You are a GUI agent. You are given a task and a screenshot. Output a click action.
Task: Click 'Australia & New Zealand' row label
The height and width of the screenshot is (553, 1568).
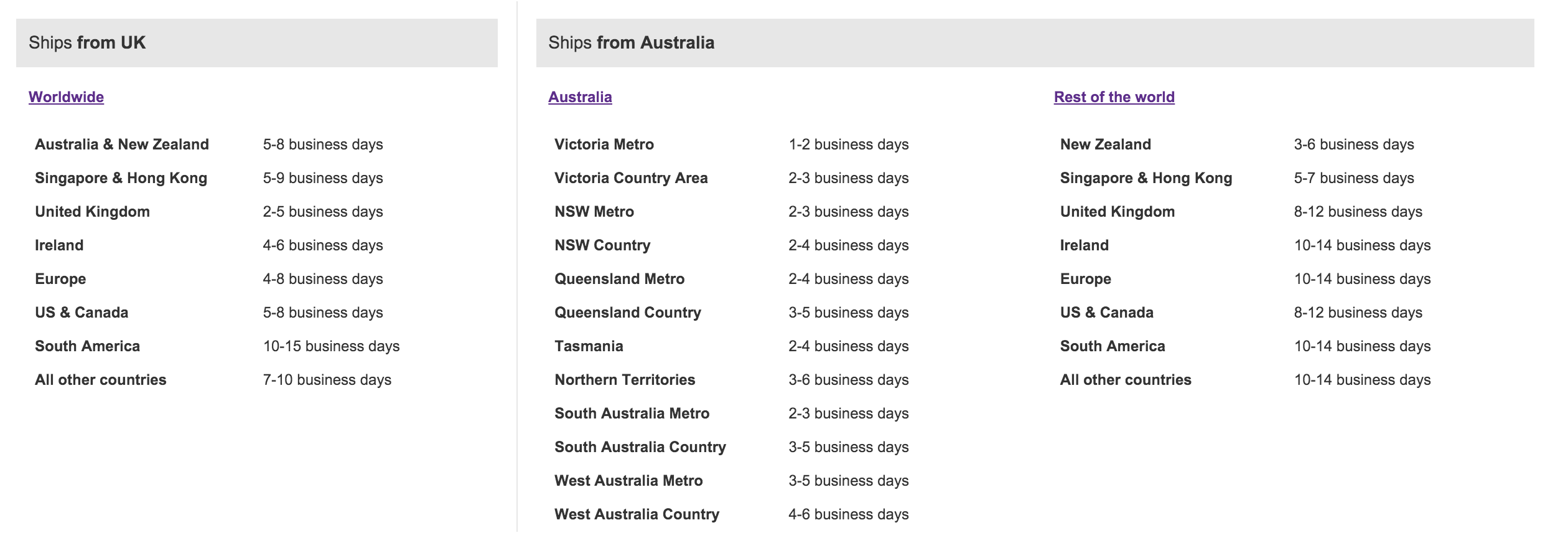pos(122,144)
